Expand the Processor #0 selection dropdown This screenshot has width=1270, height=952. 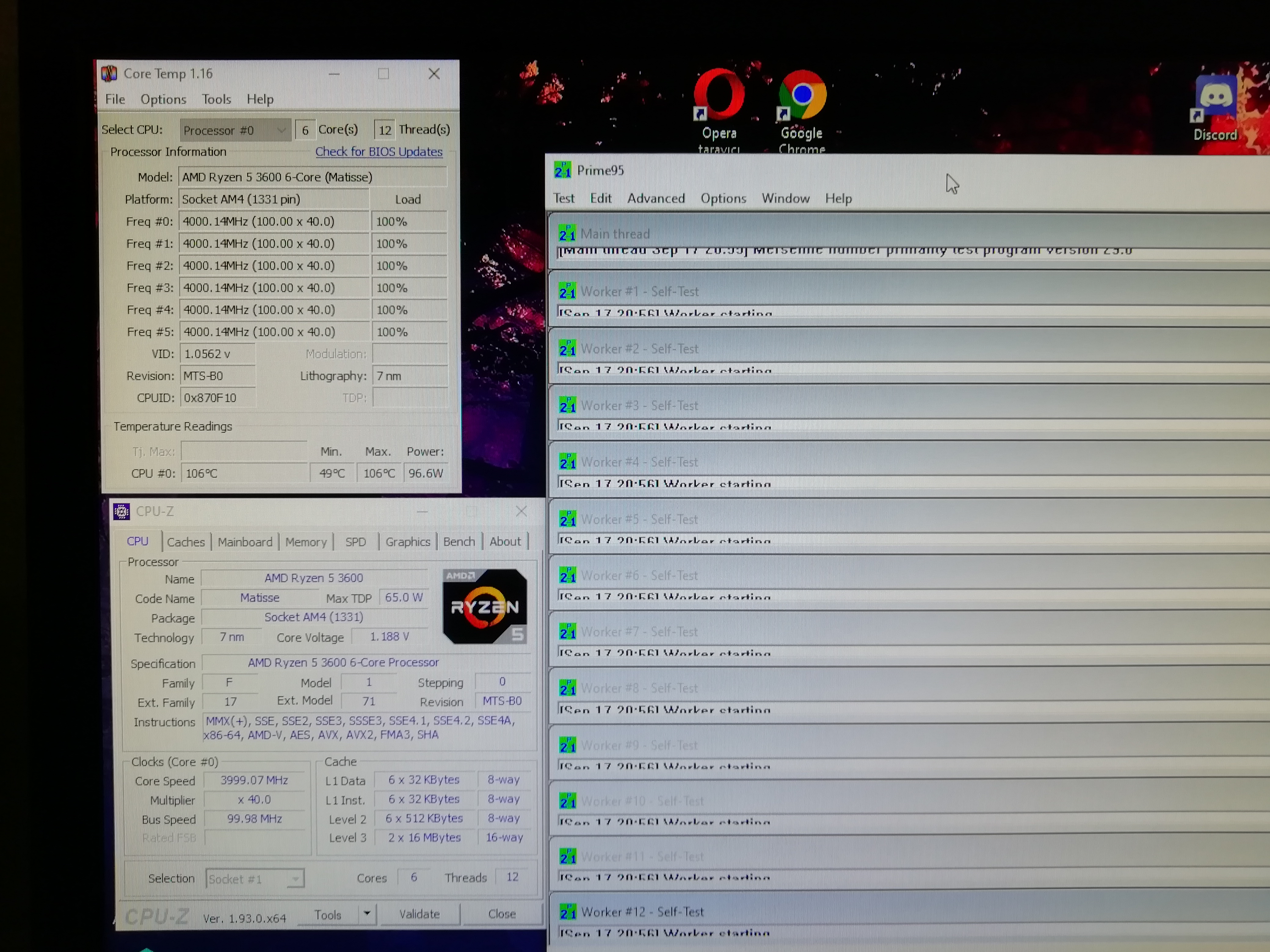tap(281, 130)
